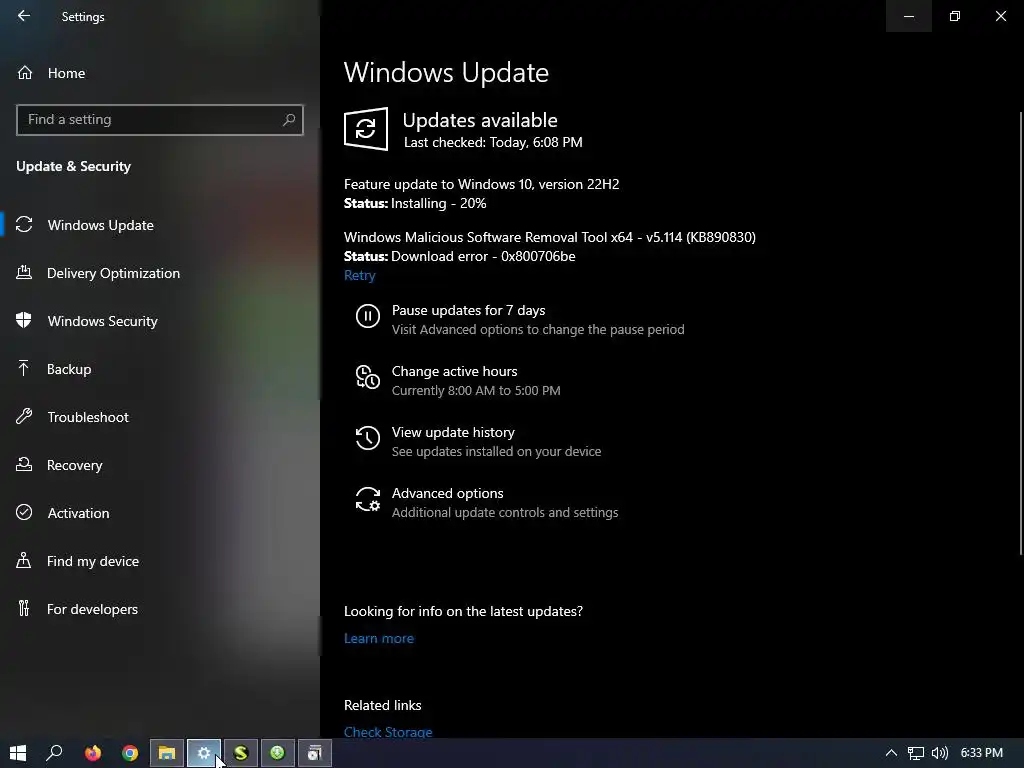Click the Recovery sidebar icon

coord(24,464)
